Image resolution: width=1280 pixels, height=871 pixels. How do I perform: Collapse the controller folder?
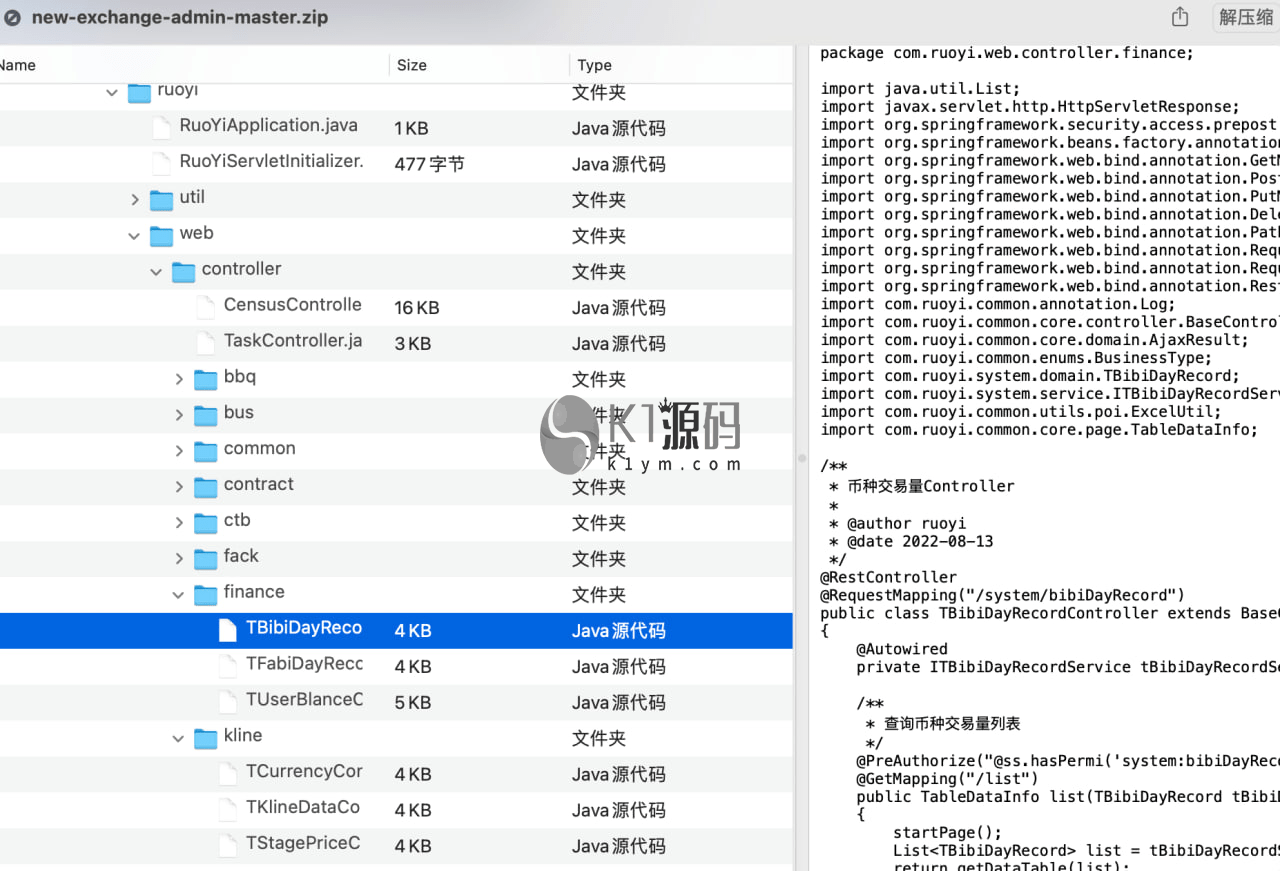click(156, 272)
